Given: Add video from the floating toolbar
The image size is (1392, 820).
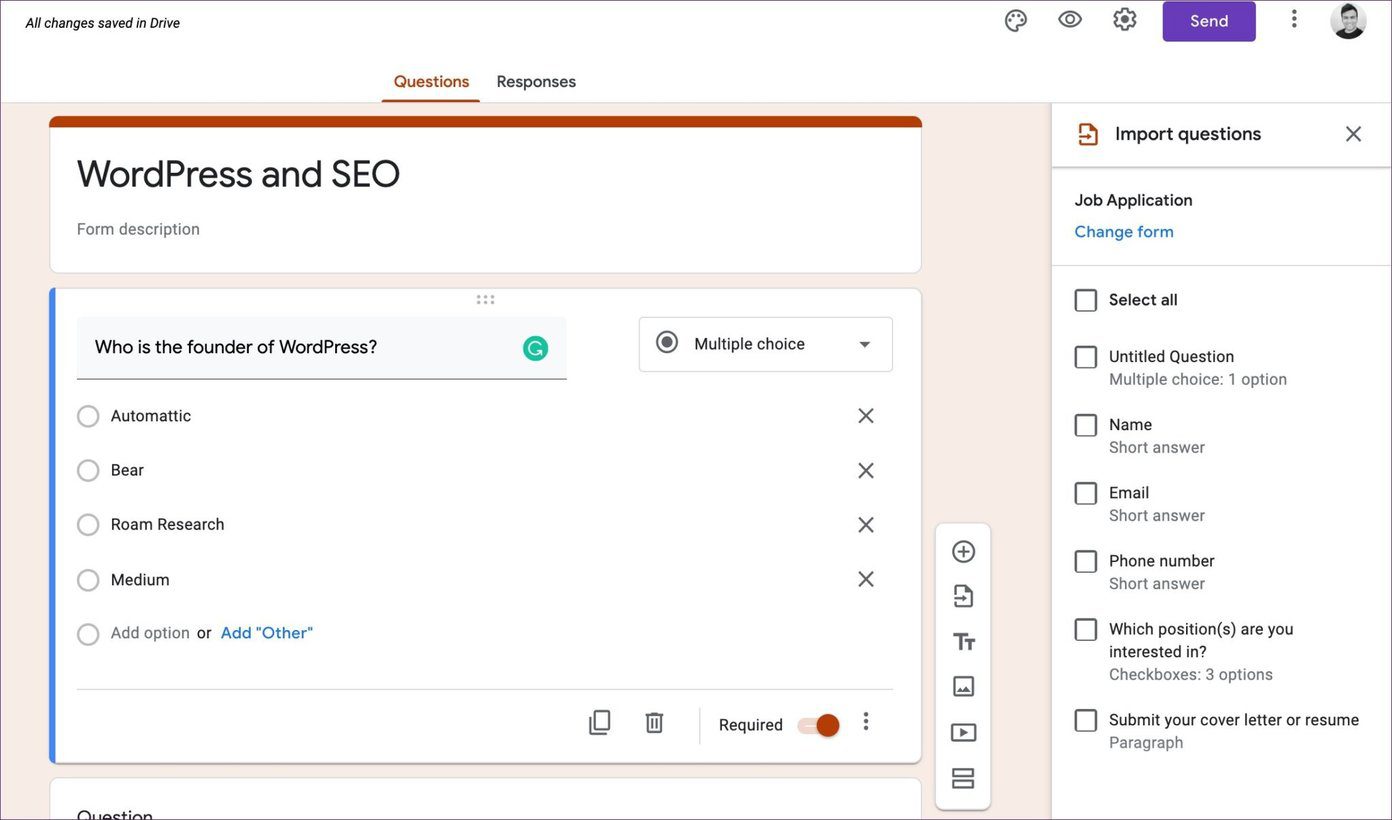Looking at the screenshot, I should 963,732.
